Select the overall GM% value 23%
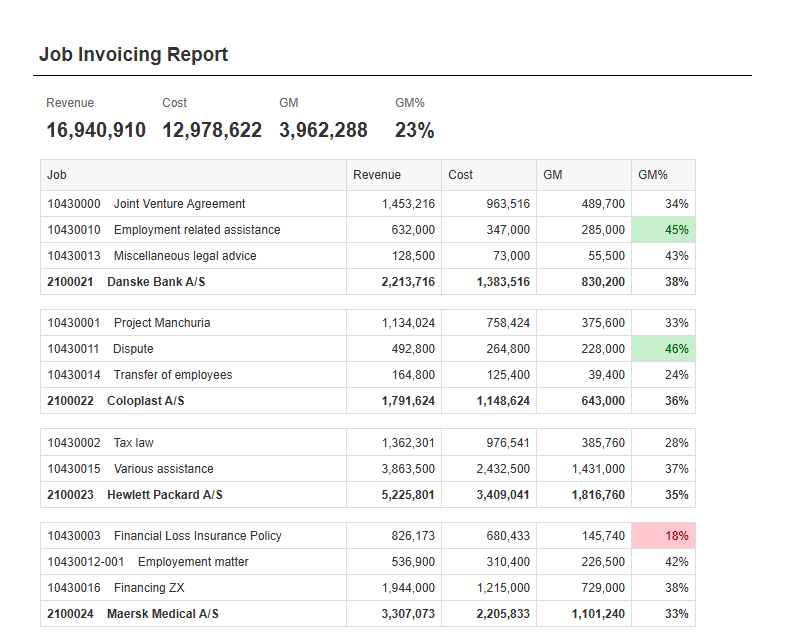Viewport: 791px width, 632px height. point(414,130)
